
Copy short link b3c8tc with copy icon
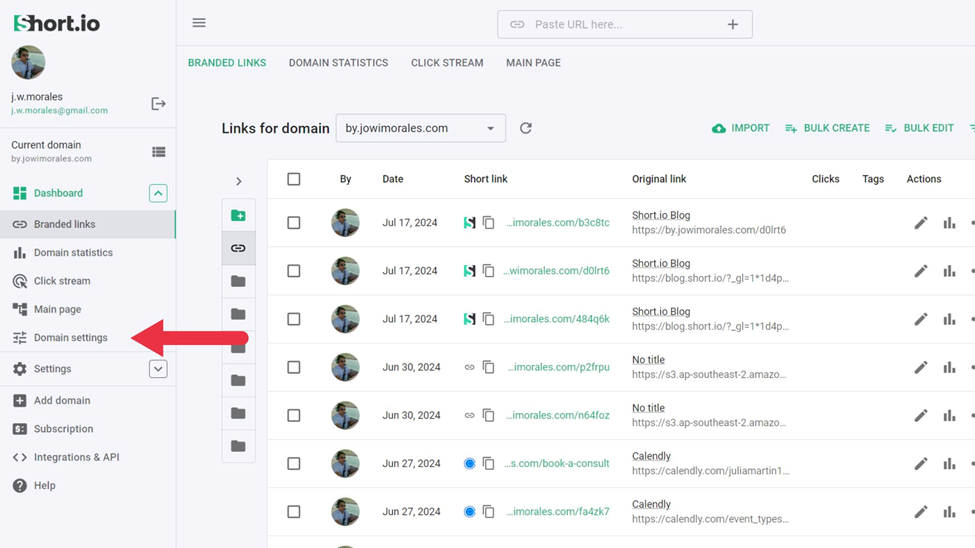click(x=489, y=223)
